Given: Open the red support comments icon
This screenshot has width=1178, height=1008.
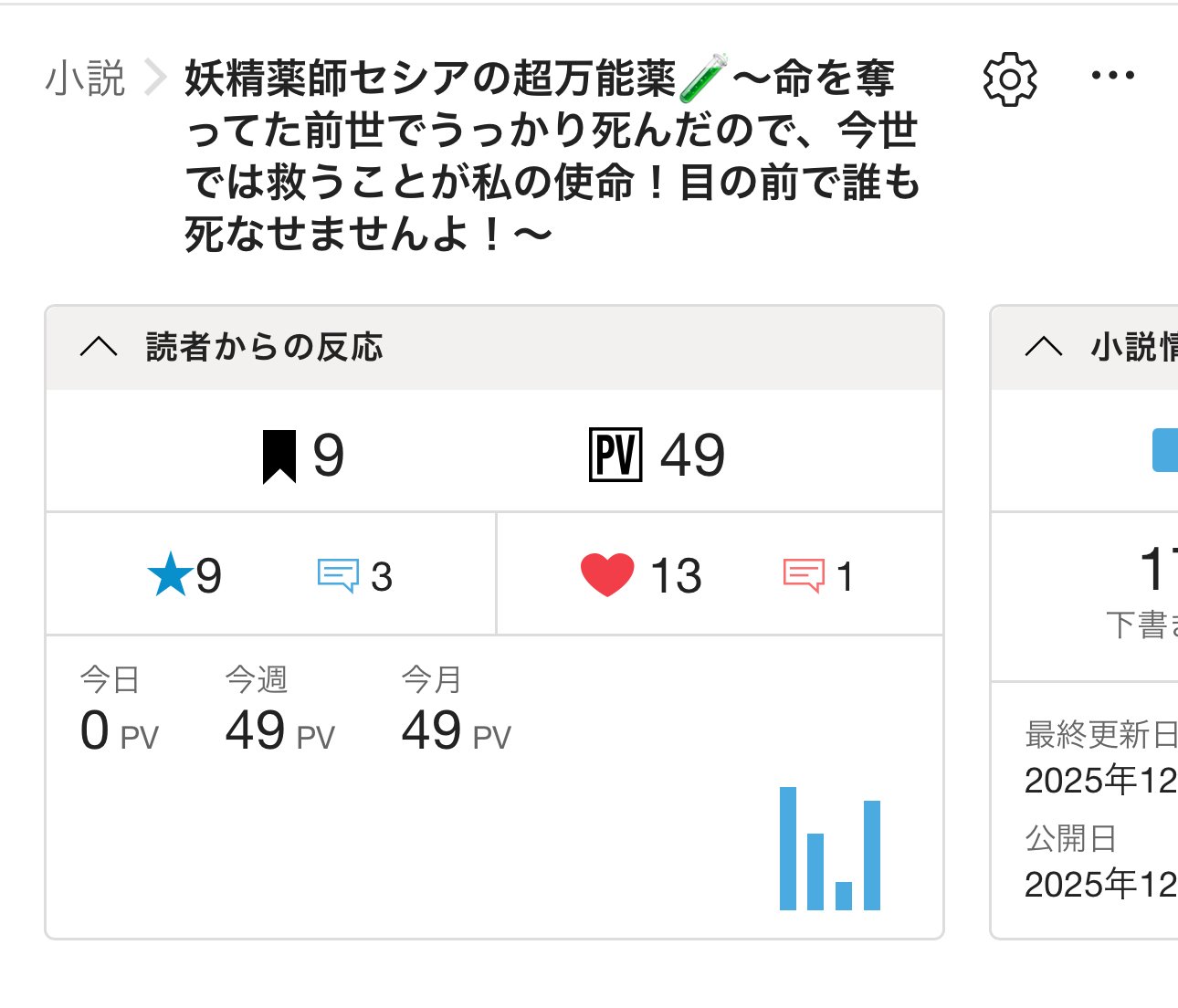Looking at the screenshot, I should click(x=804, y=576).
